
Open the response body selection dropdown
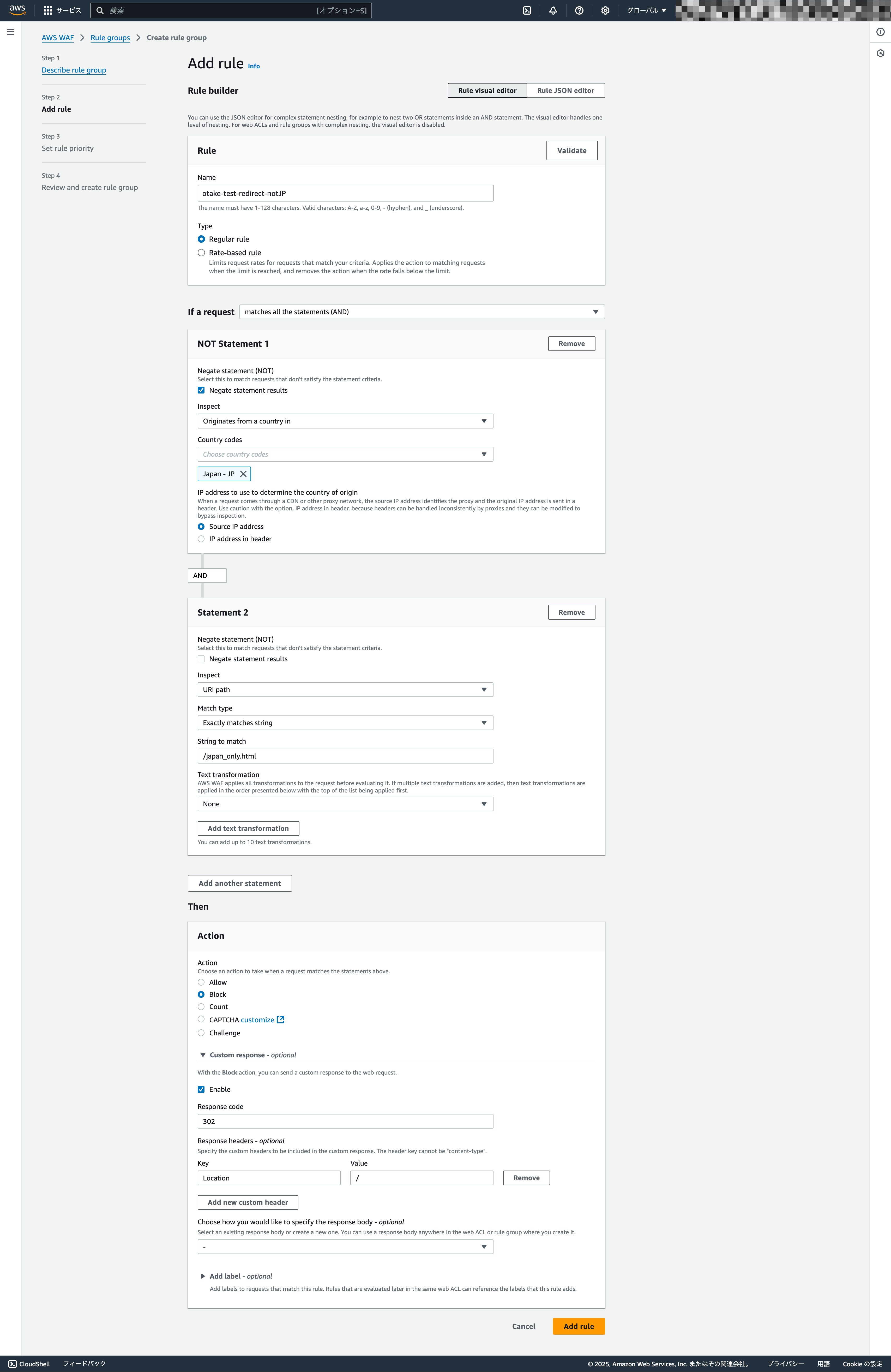click(345, 1247)
